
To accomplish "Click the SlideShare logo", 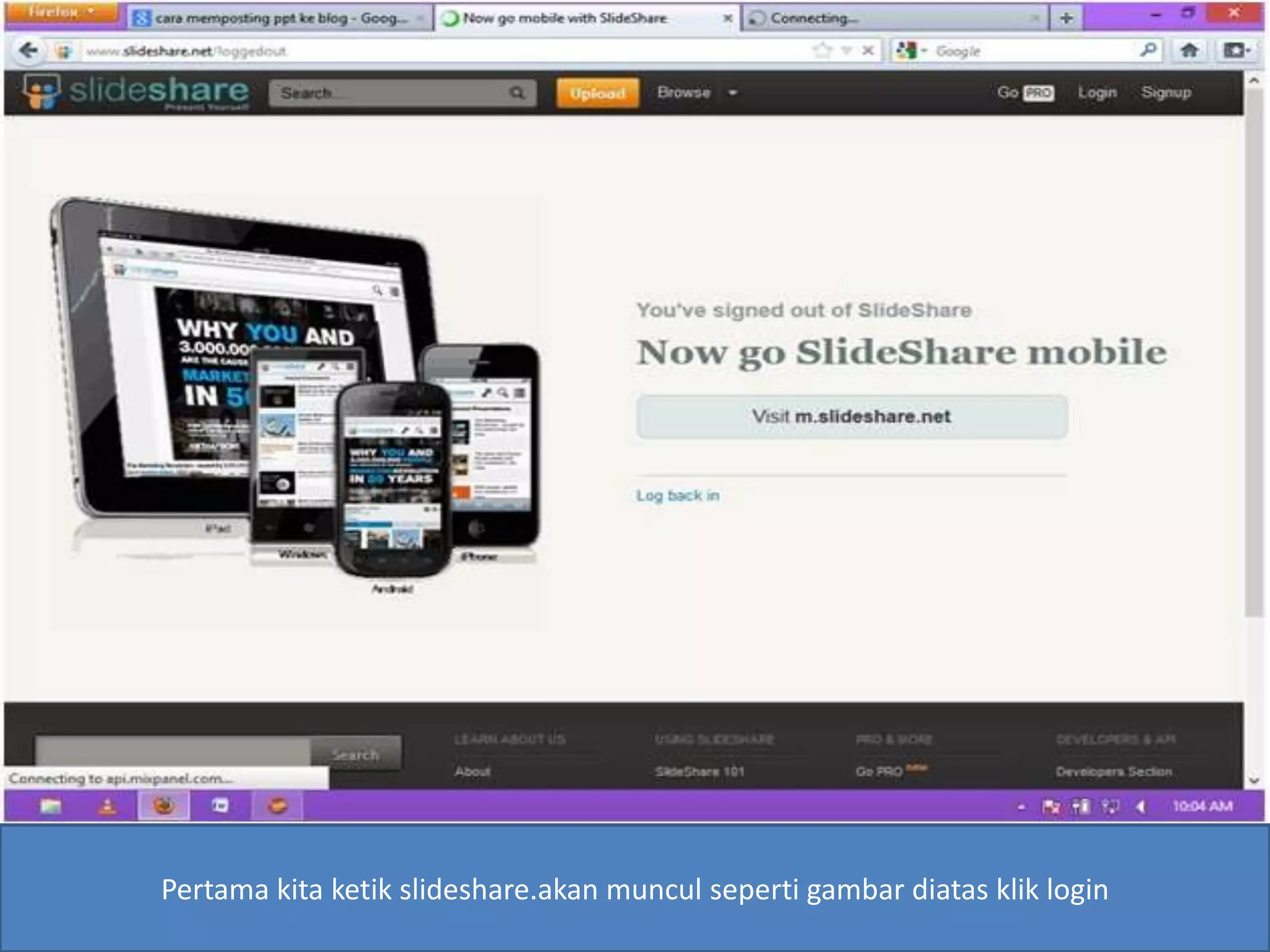I will click(x=136, y=92).
